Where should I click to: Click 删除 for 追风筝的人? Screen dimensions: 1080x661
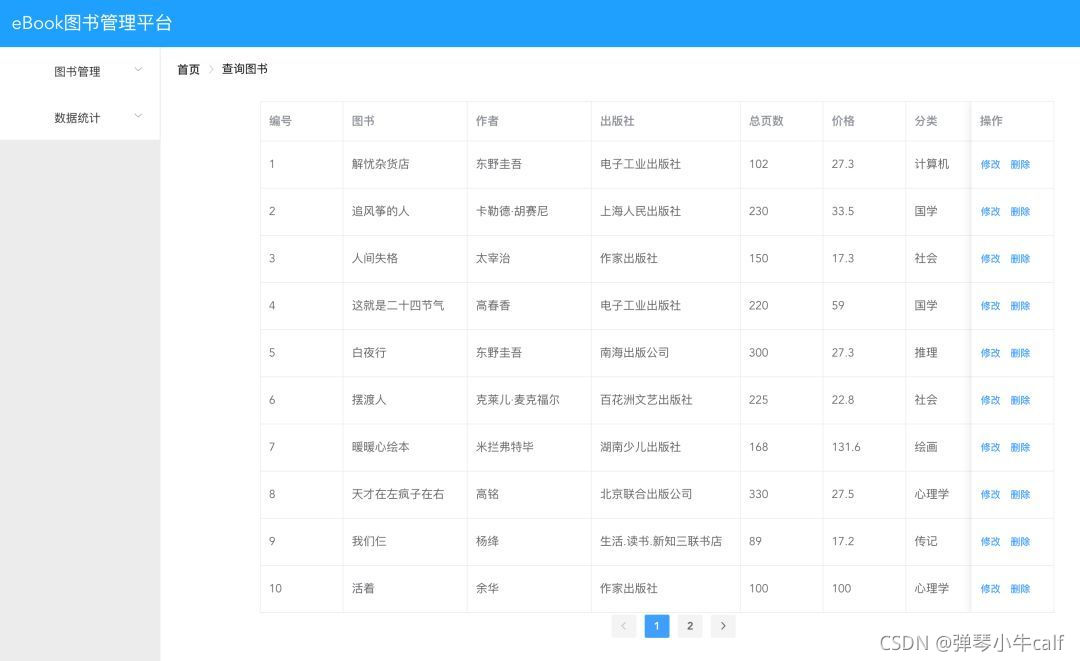tap(1020, 211)
